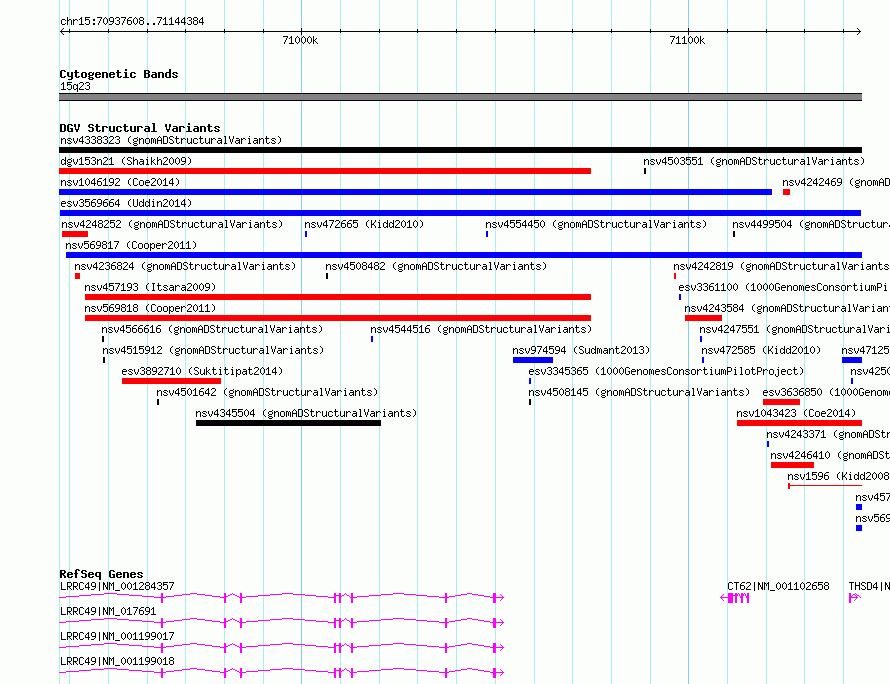Select the red dgv153n21 variant bar
Screen dimensions: 890x684
click(325, 171)
